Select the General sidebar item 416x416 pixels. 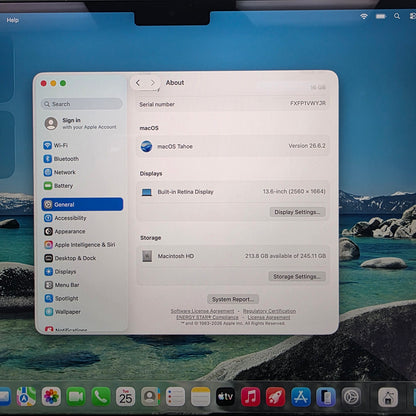(x=82, y=204)
